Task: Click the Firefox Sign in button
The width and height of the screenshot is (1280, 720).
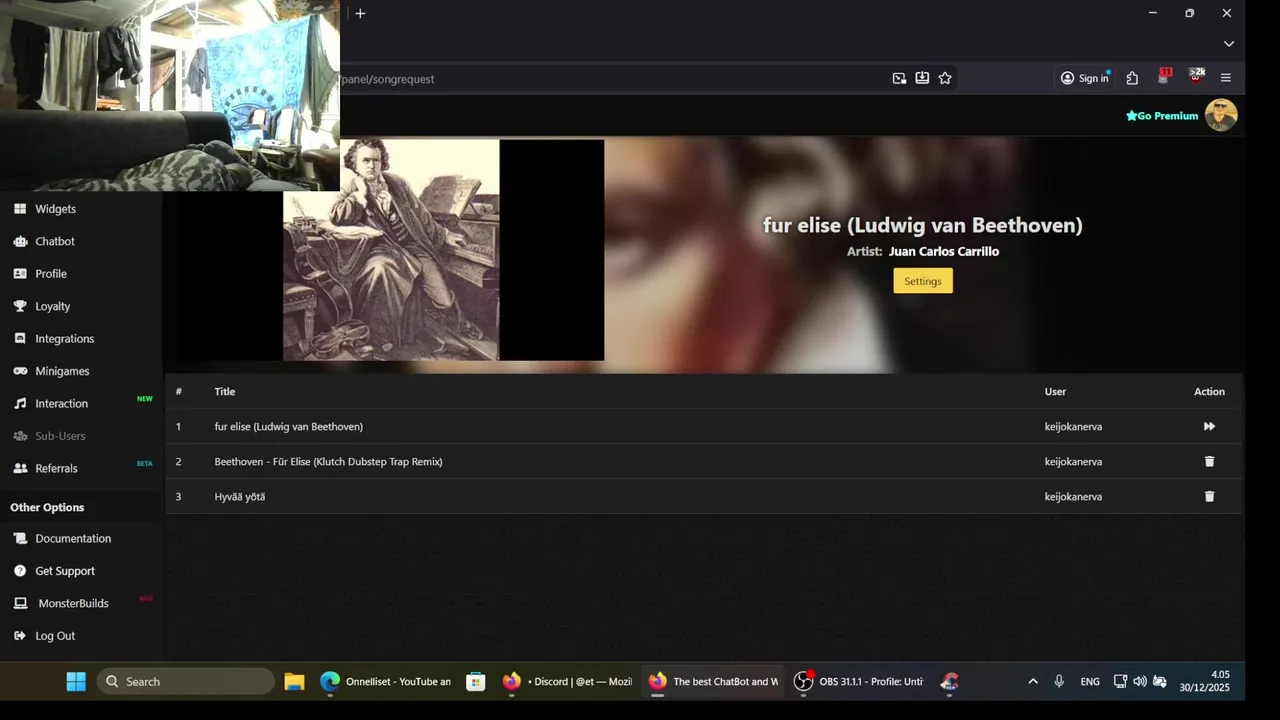Action: [1085, 78]
